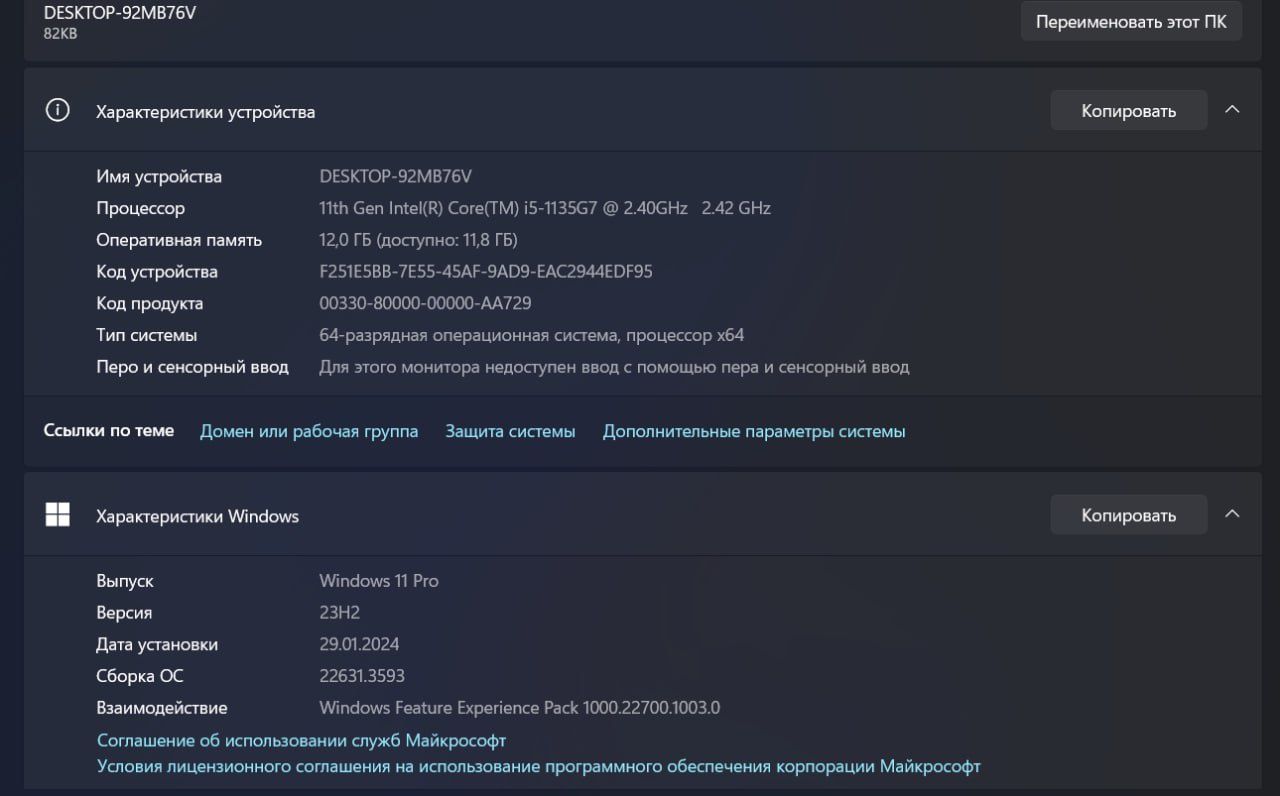Open Соглашение об использовании служб Майкрософт link
This screenshot has width=1280, height=796.
[301, 740]
